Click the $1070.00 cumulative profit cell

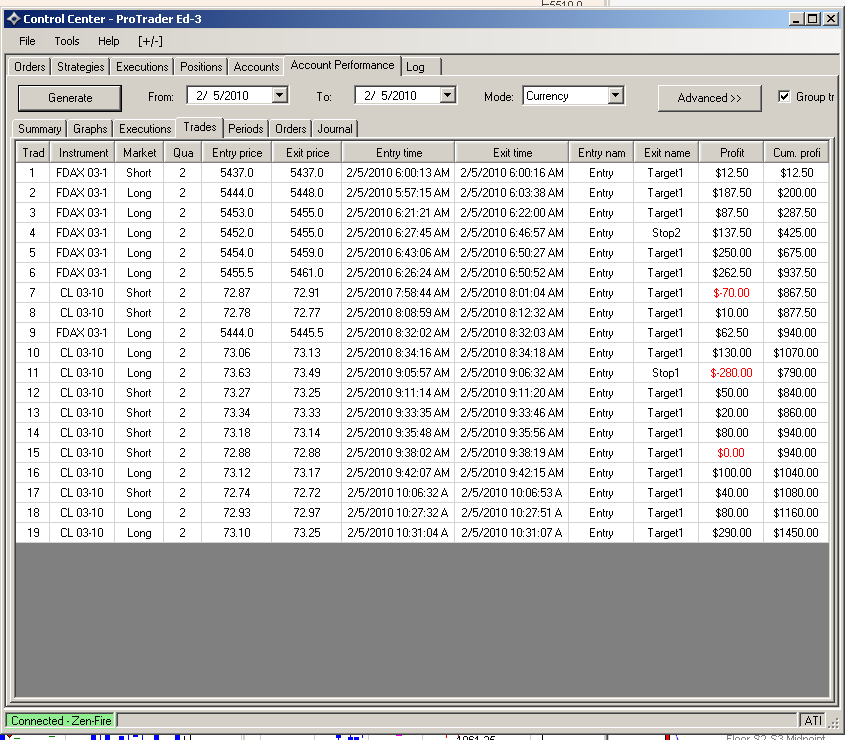pyautogui.click(x=796, y=352)
